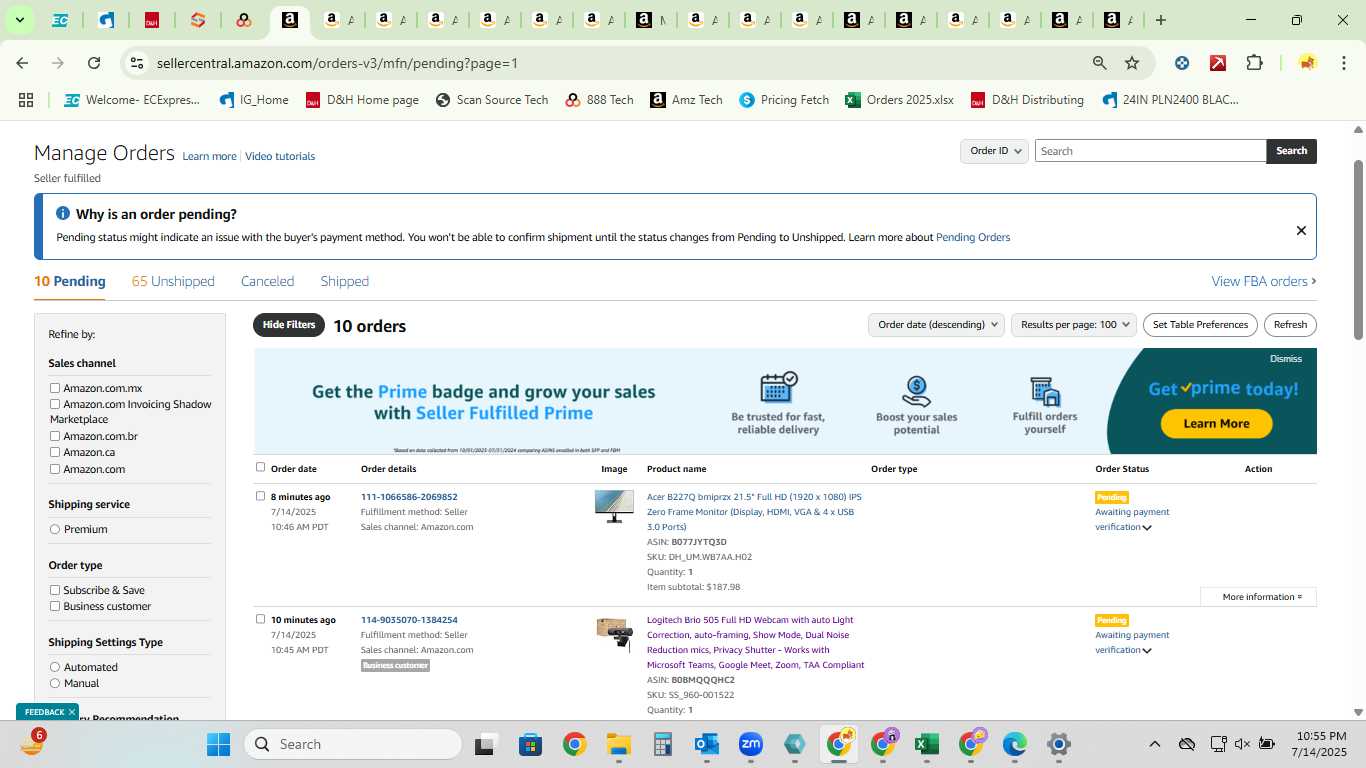Check the Amazon.com sales channel filter
Screen dimensions: 1366x768
click(55, 469)
